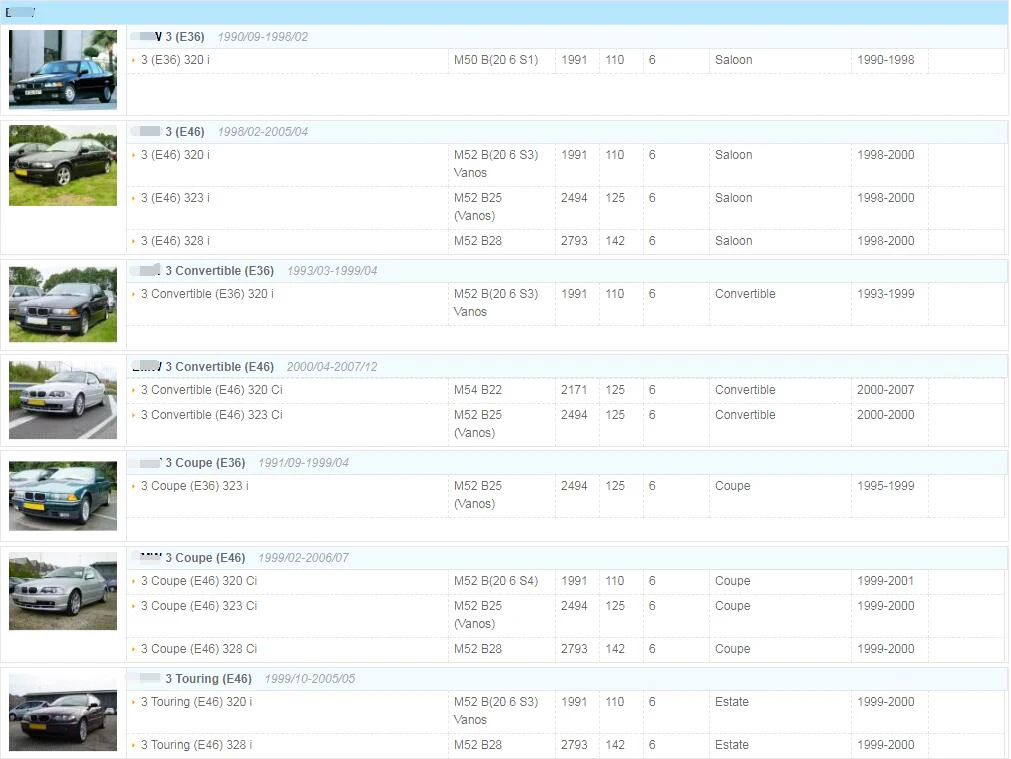Click Estate body type for Touring 320 i
This screenshot has width=1011, height=759.
click(732, 702)
